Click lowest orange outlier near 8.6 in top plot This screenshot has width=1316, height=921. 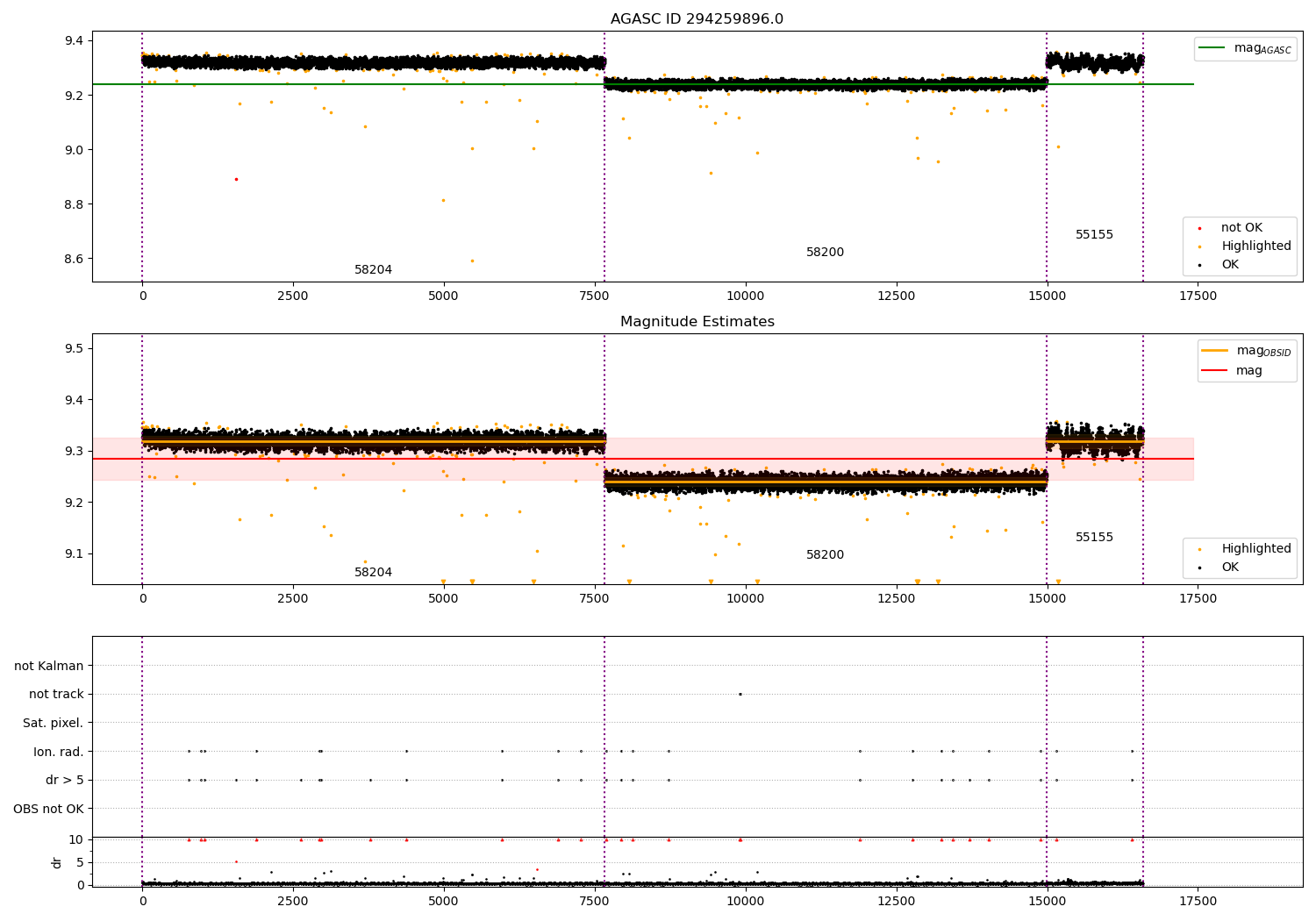coord(472,261)
